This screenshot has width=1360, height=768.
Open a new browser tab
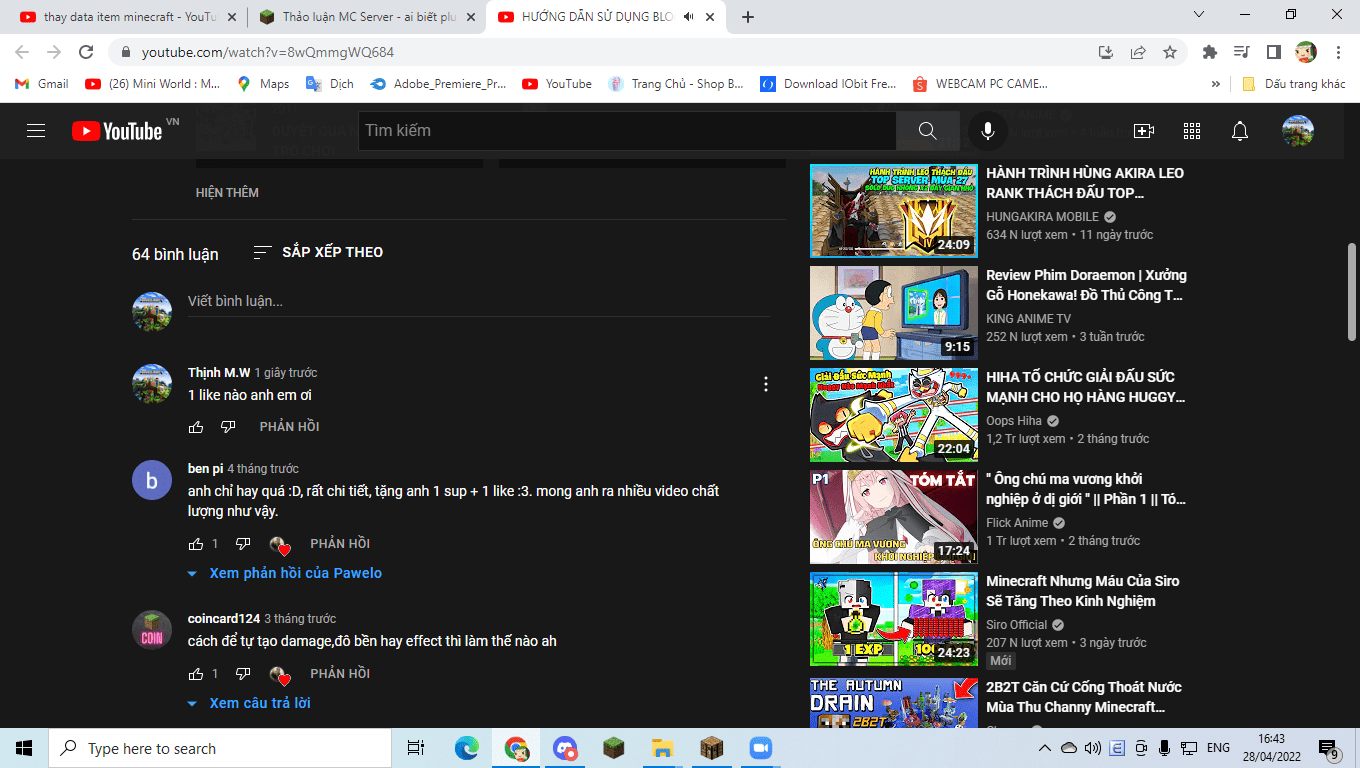[748, 17]
